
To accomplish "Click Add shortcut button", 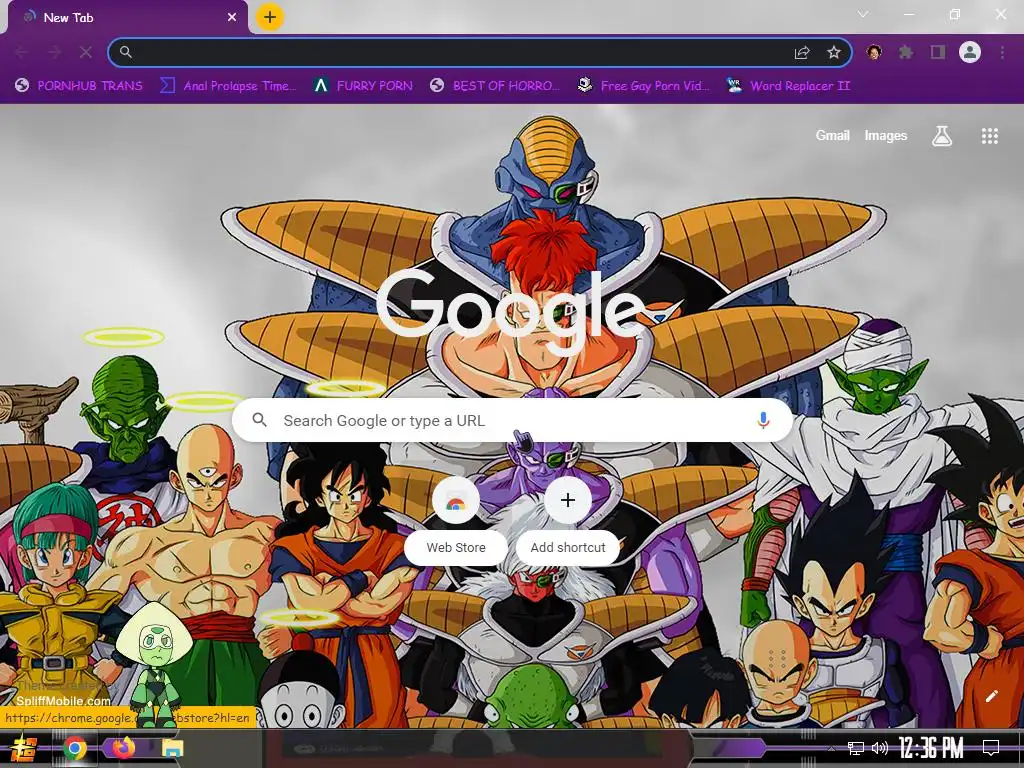I will pos(568,520).
